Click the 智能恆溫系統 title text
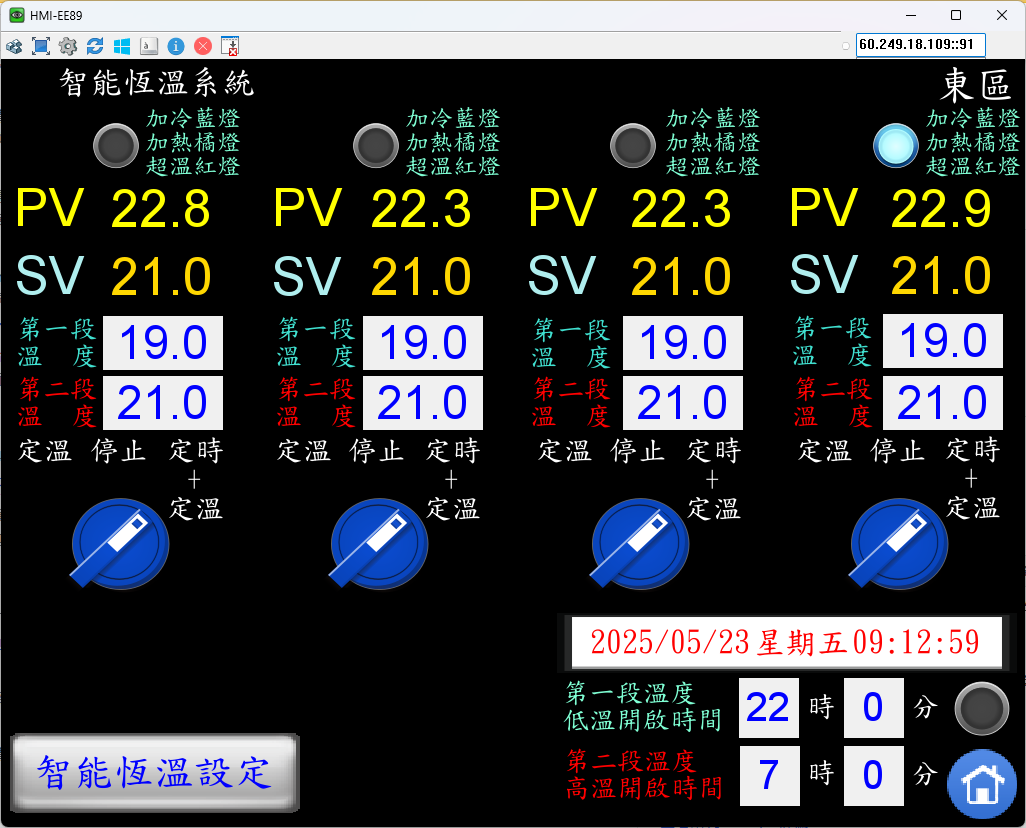Screen dimensions: 1026x828 [156, 83]
